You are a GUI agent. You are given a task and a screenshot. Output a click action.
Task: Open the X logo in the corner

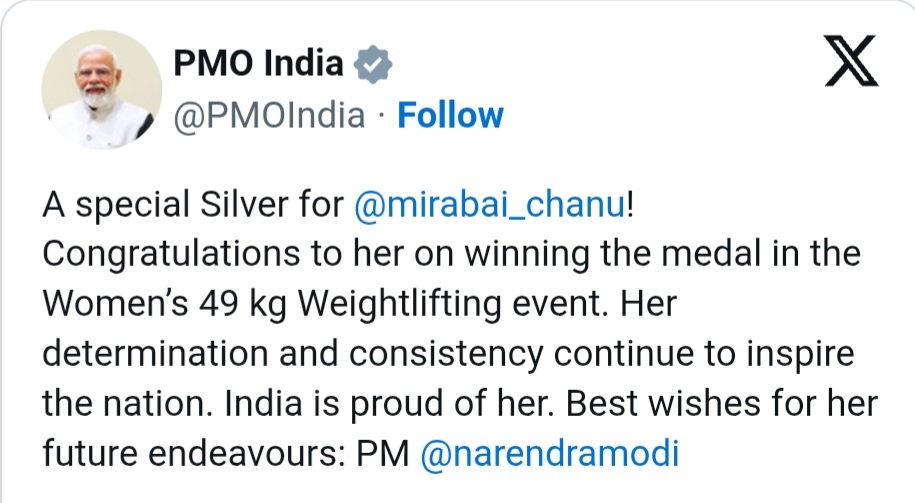pyautogui.click(x=851, y=61)
